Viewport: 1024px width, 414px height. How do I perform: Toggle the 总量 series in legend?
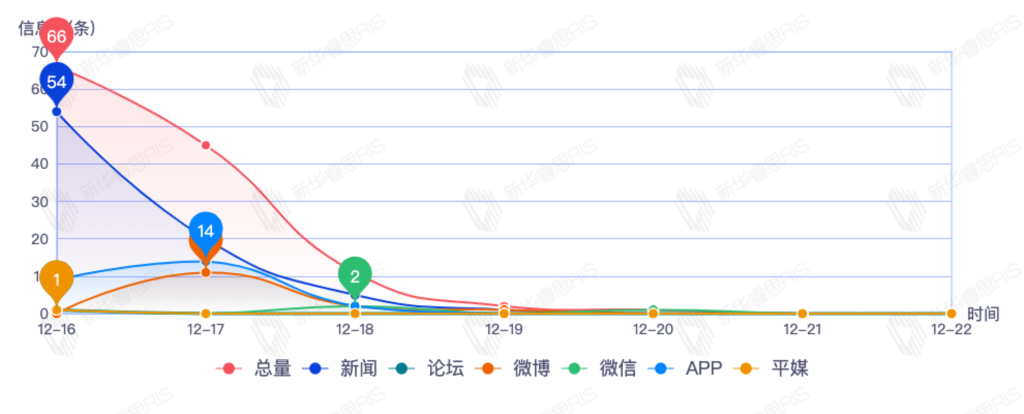coord(272,368)
